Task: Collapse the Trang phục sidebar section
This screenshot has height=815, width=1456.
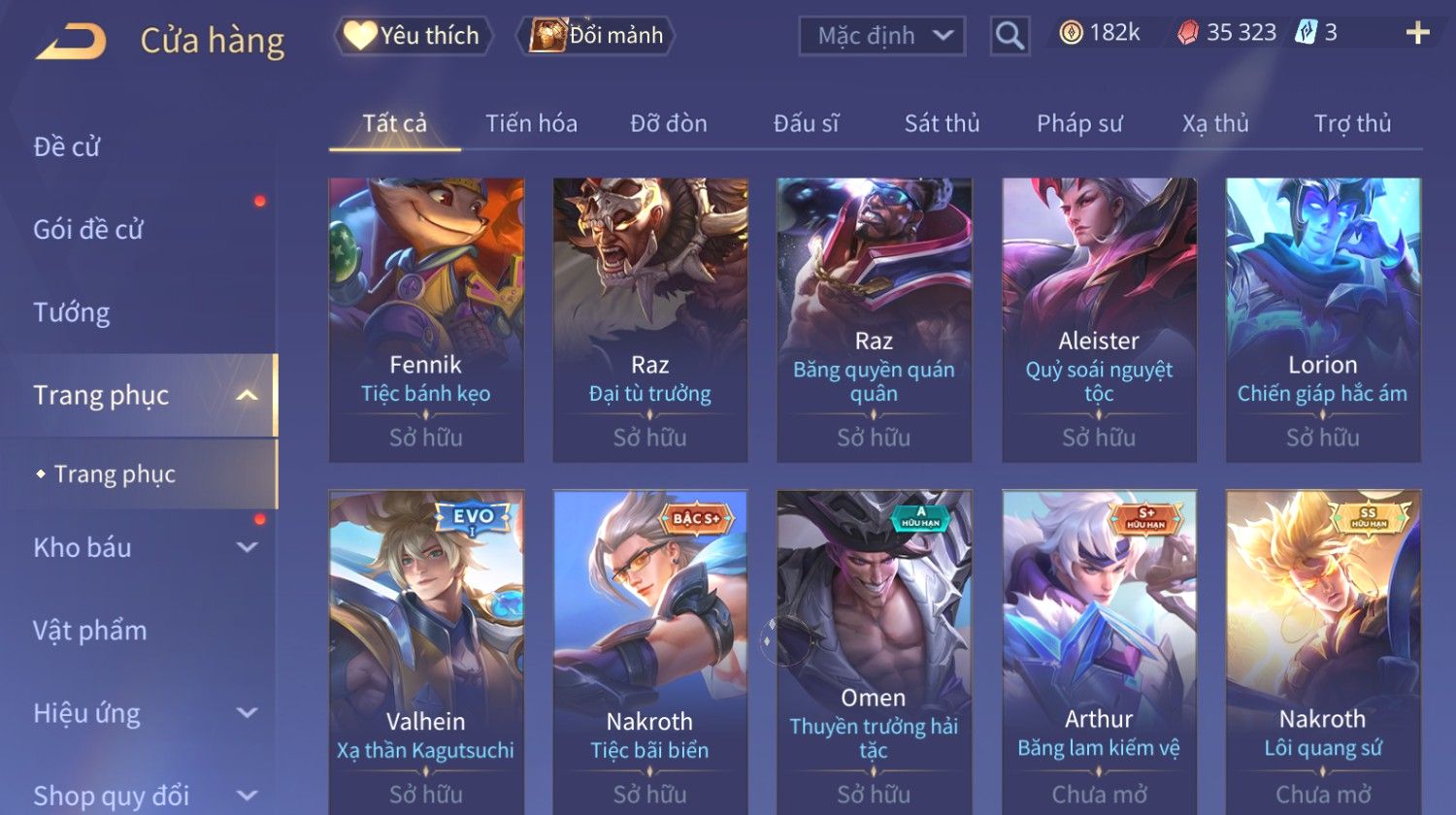Action: [248, 395]
